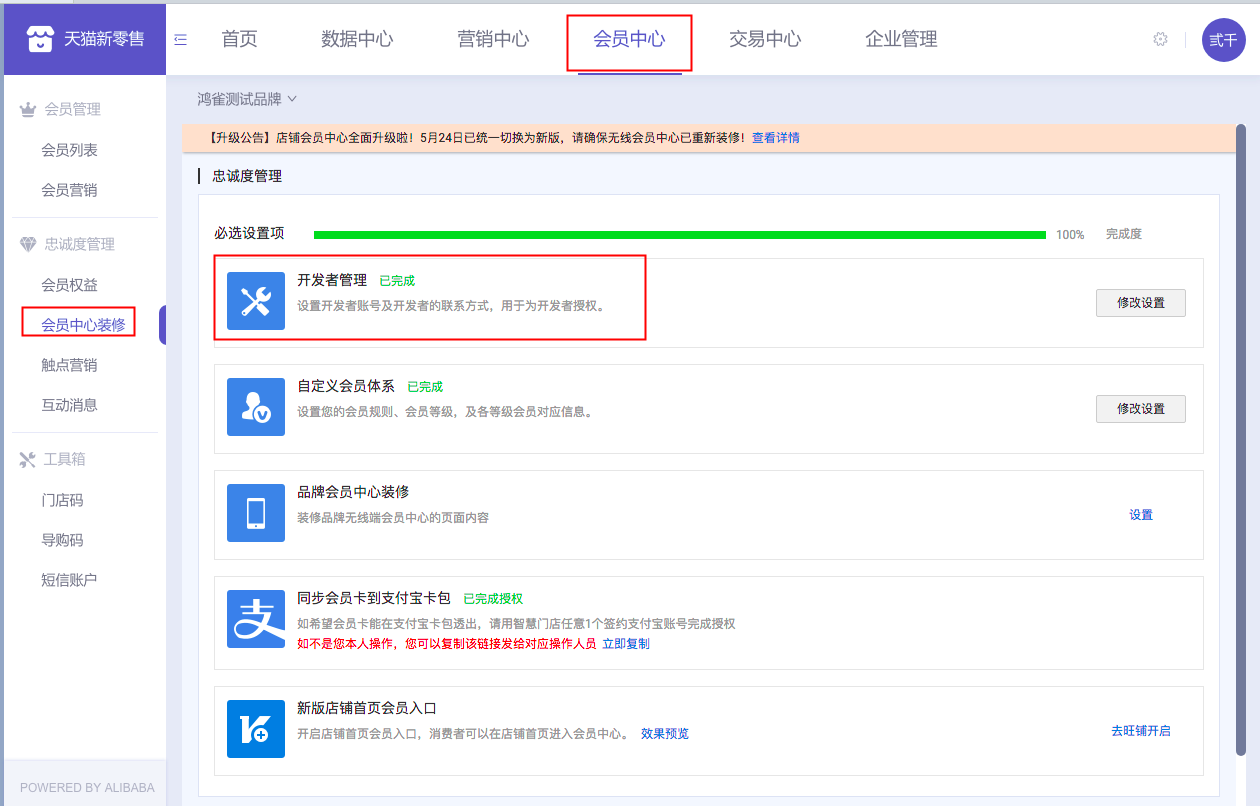
Task: Switch to the 企业管理 tab
Action: 901,39
